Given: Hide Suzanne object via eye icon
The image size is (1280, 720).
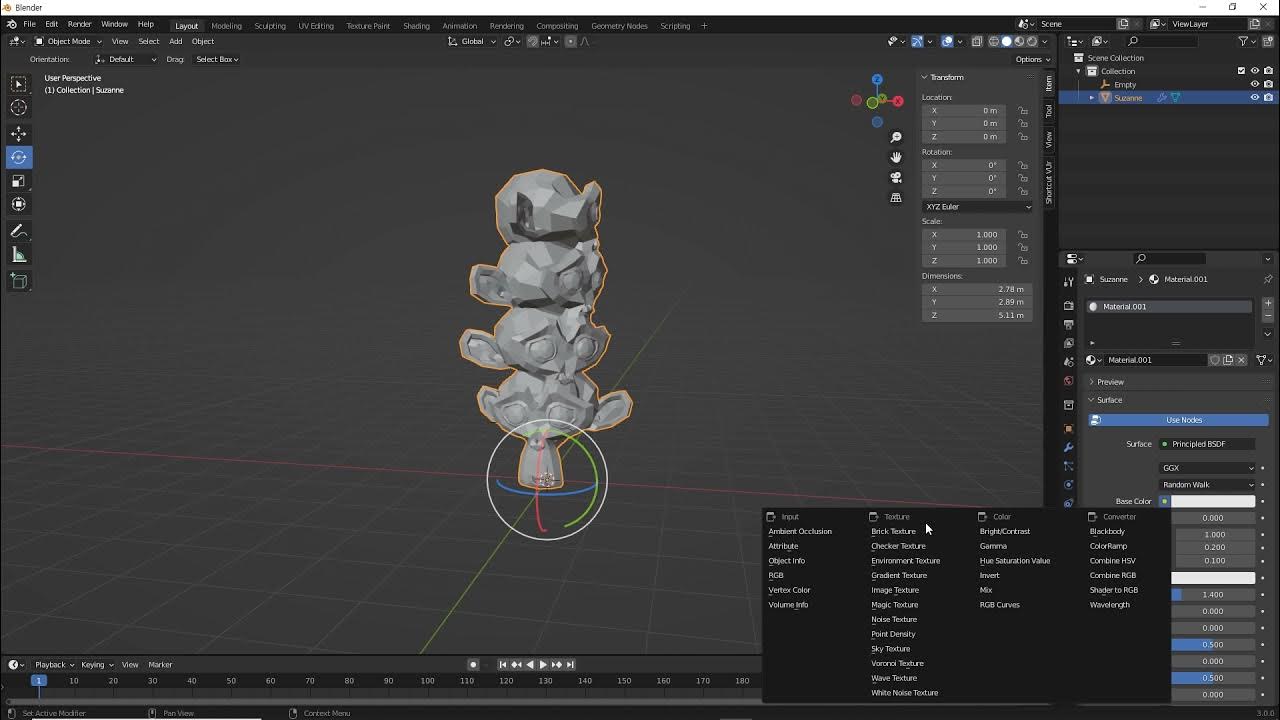Looking at the screenshot, I should [1255, 97].
